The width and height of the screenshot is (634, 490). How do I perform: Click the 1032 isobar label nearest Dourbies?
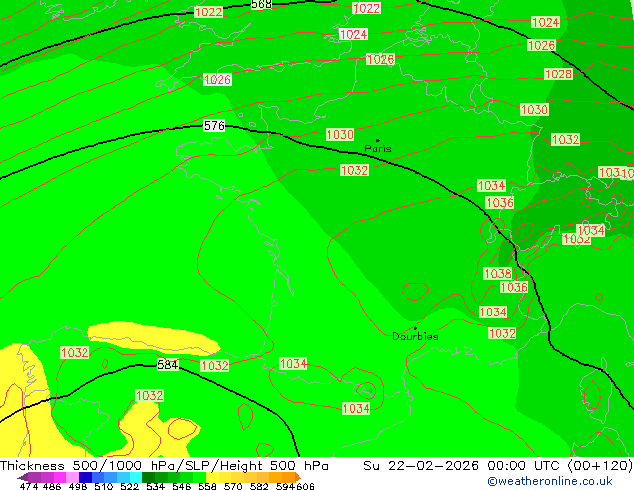(x=502, y=334)
